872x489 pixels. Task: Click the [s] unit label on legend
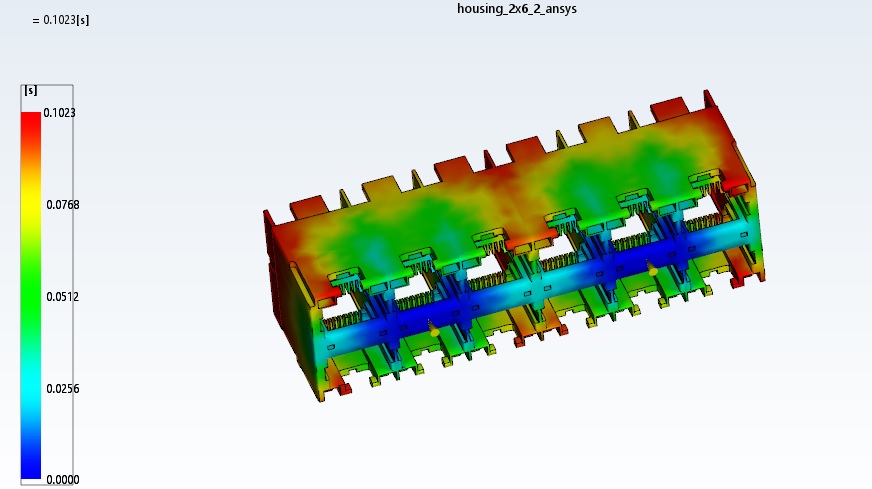pyautogui.click(x=31, y=90)
